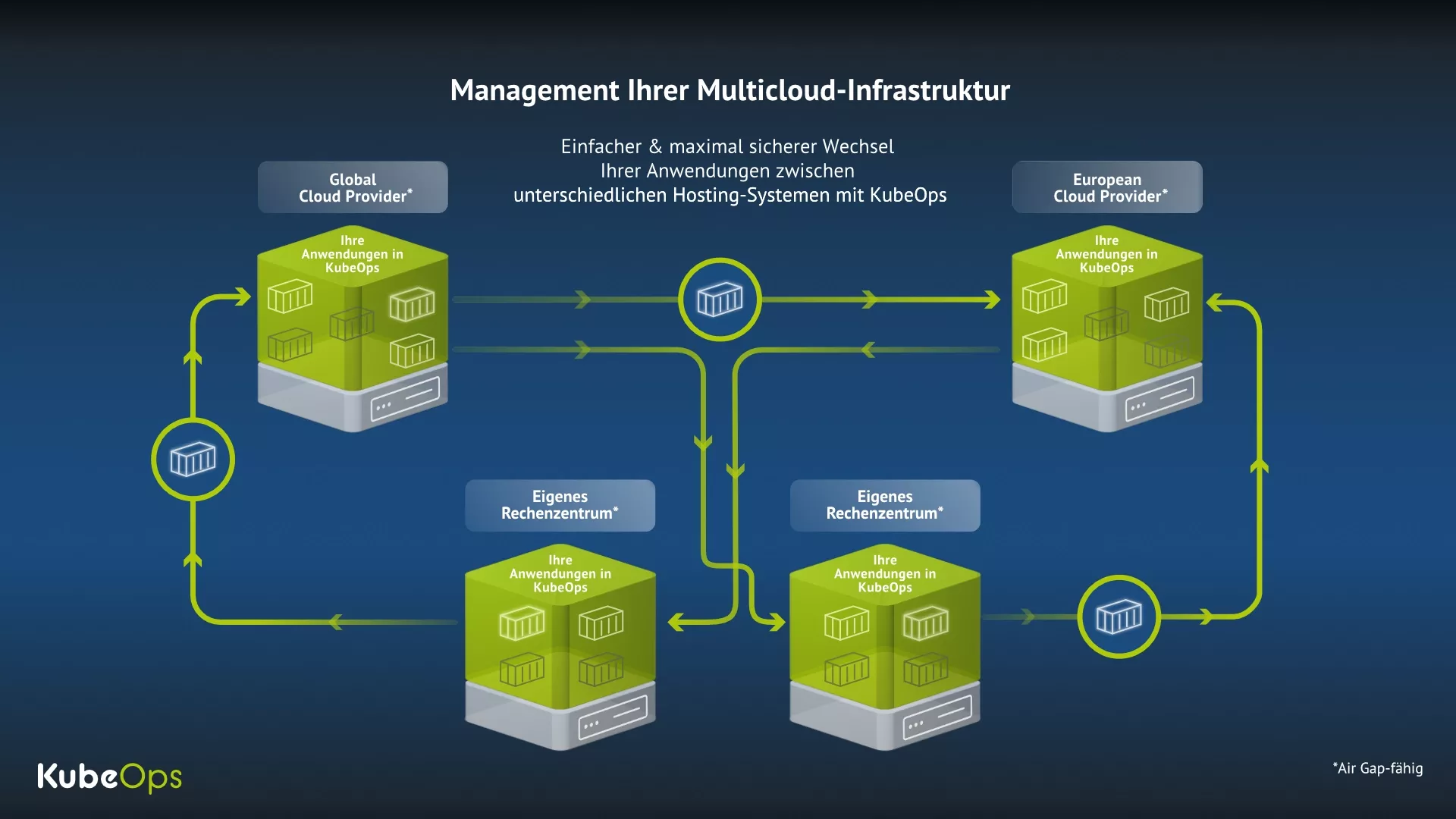Click the line 'Ihrer Anwendungen zwischen'
1456x819 pixels.
pyautogui.click(x=727, y=171)
